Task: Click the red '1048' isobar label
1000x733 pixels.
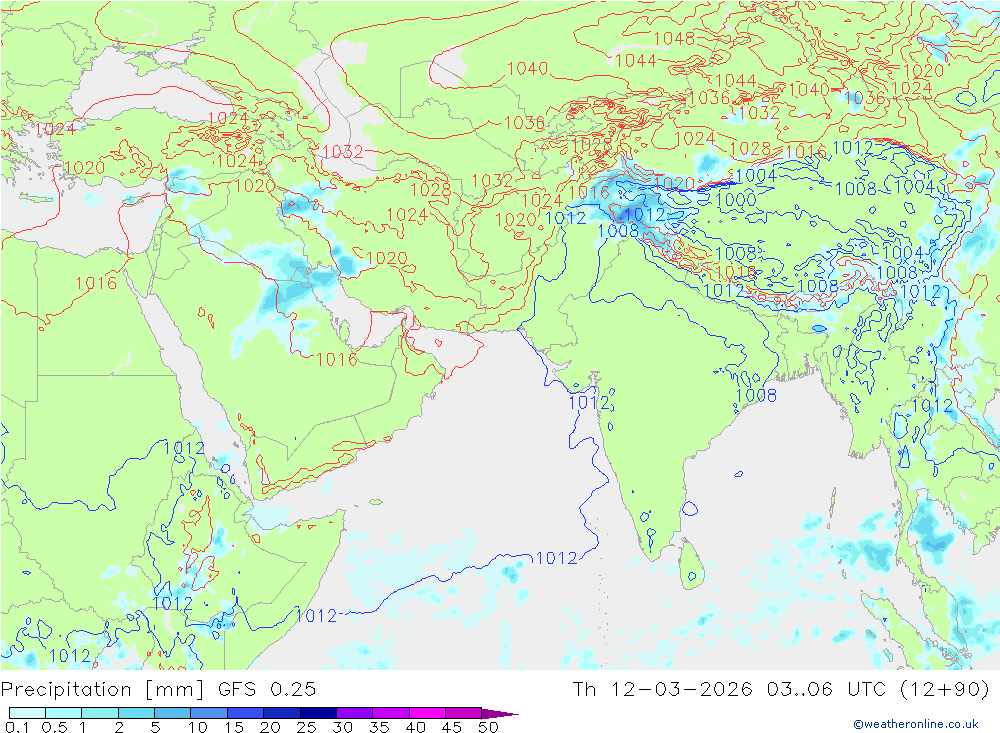Action: pyautogui.click(x=674, y=38)
